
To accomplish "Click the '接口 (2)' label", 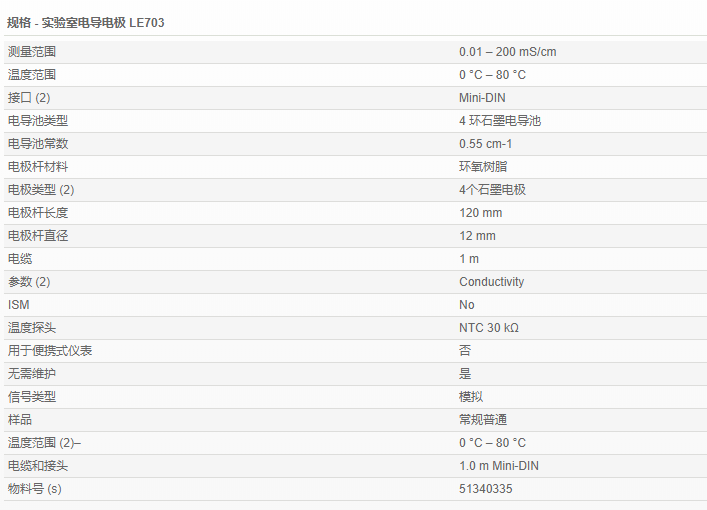I will click(29, 98).
